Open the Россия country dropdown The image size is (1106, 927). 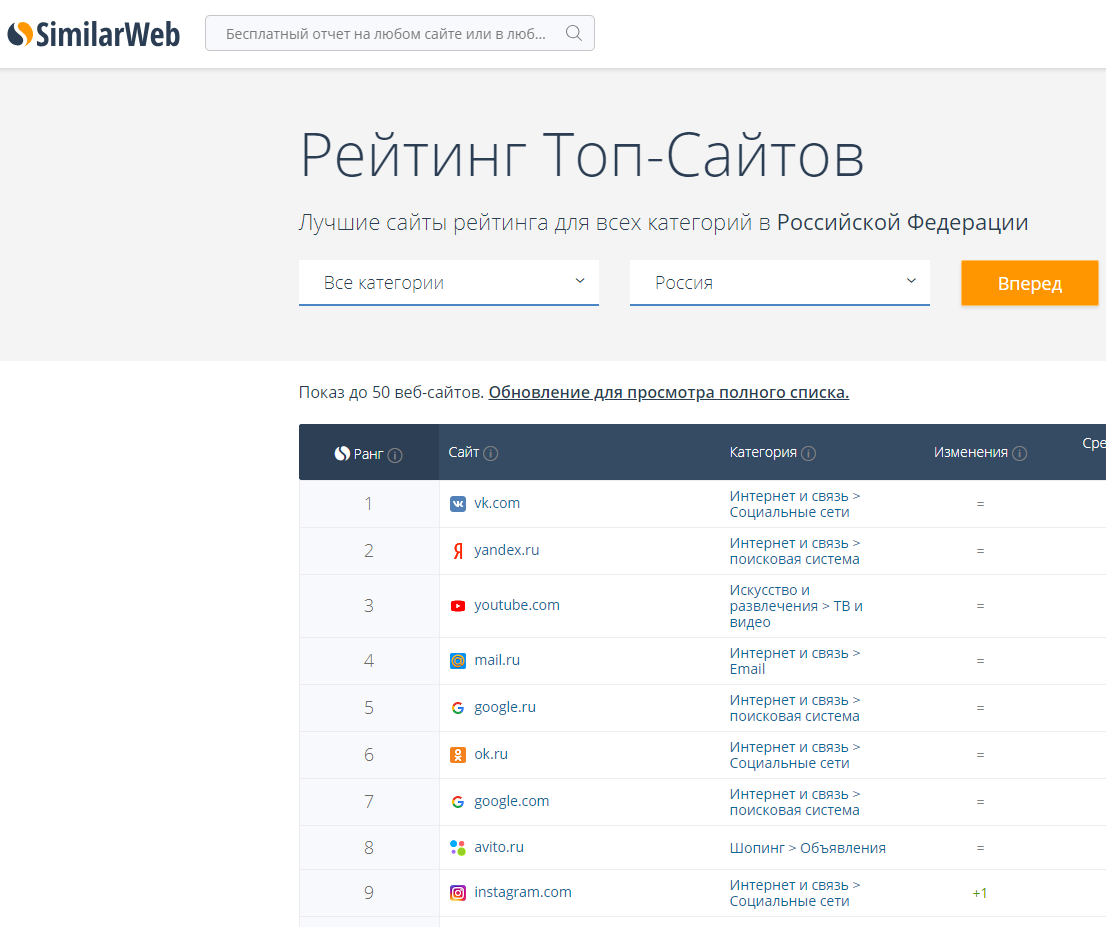click(779, 283)
